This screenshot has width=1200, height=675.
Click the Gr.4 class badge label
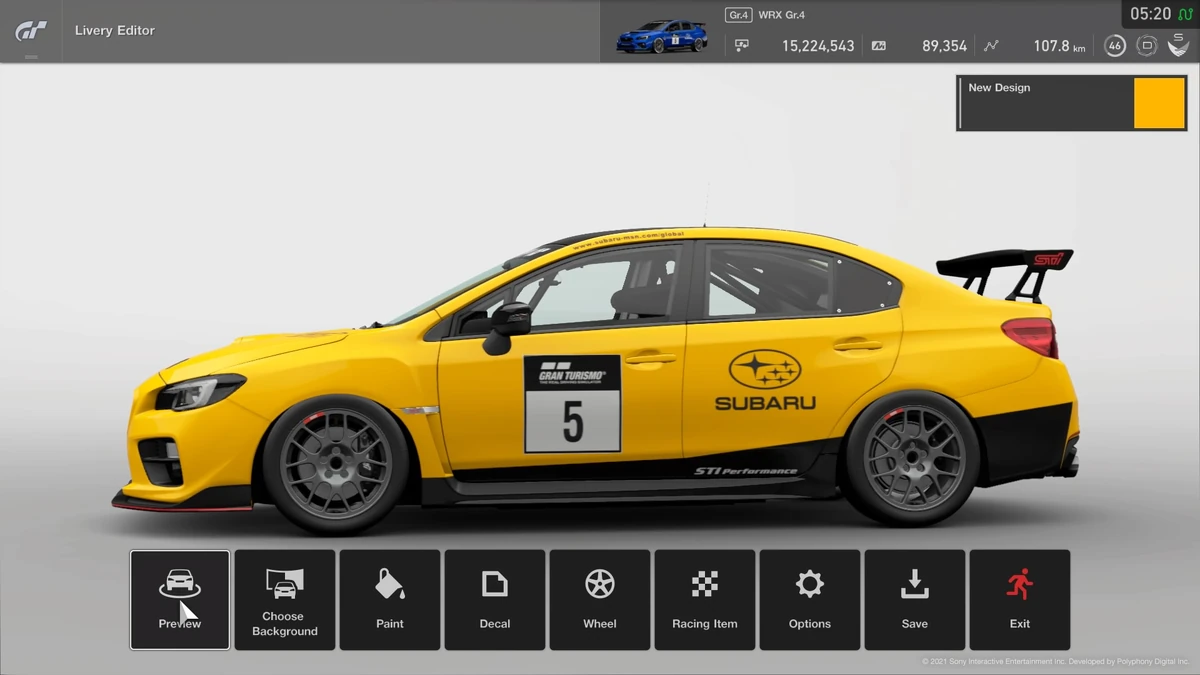click(x=737, y=14)
